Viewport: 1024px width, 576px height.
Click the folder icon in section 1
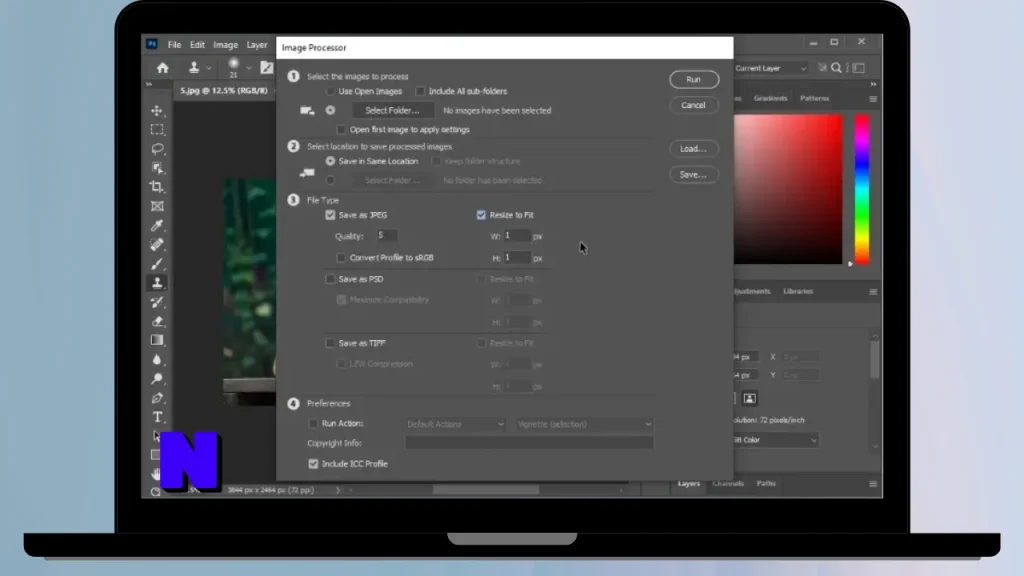pyautogui.click(x=307, y=110)
